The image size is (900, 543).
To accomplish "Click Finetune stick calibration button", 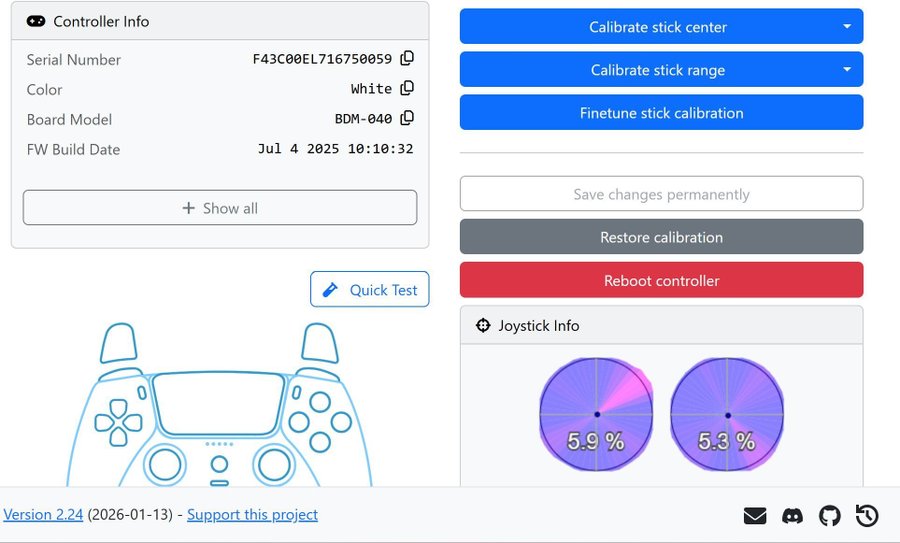I will click(661, 113).
